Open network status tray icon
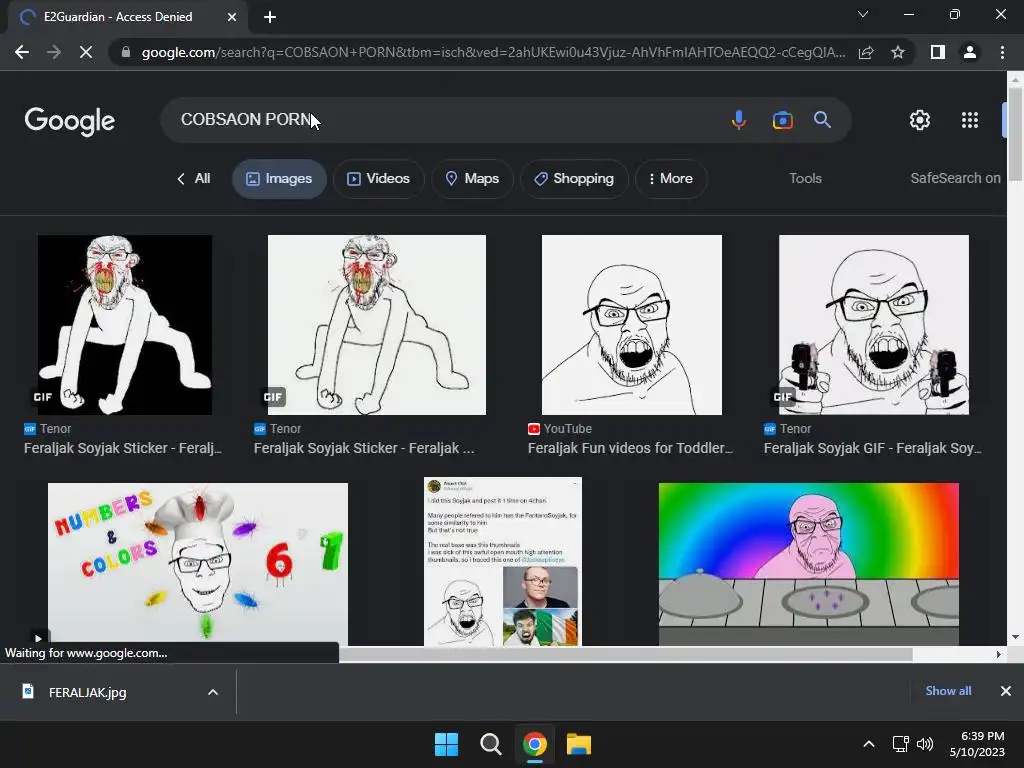1024x768 pixels. 901,744
